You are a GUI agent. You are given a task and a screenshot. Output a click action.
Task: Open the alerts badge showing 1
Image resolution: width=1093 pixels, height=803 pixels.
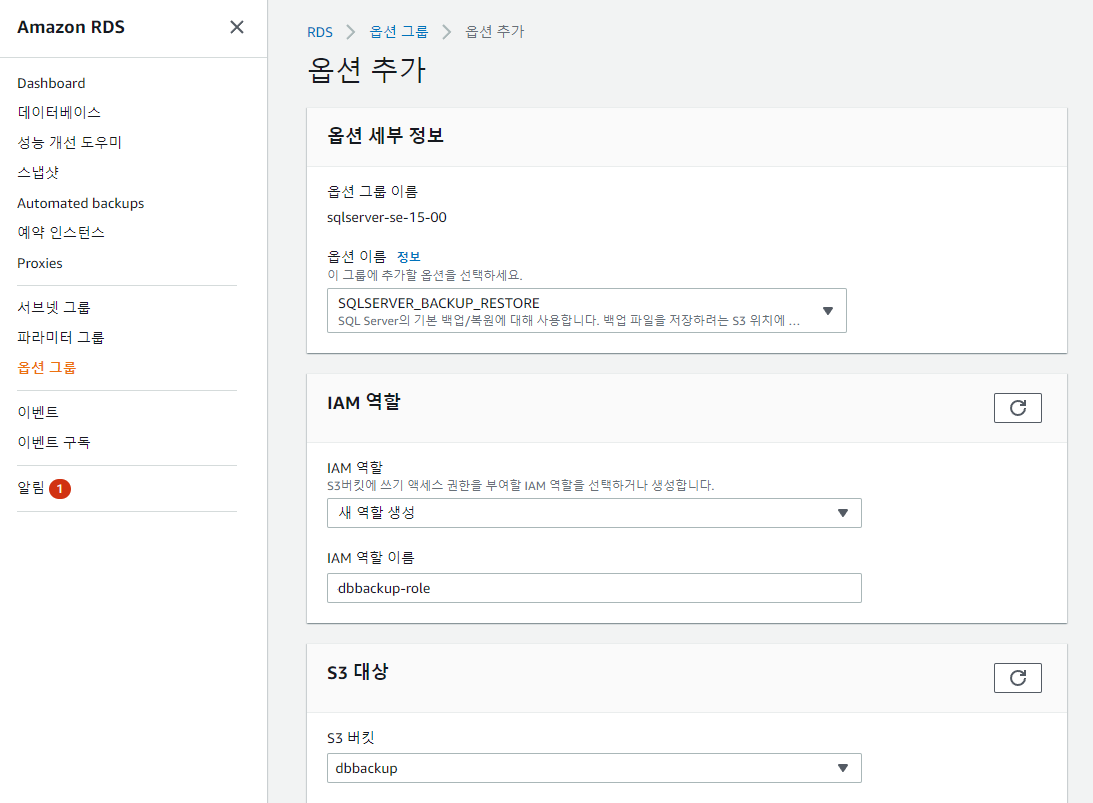(x=60, y=489)
